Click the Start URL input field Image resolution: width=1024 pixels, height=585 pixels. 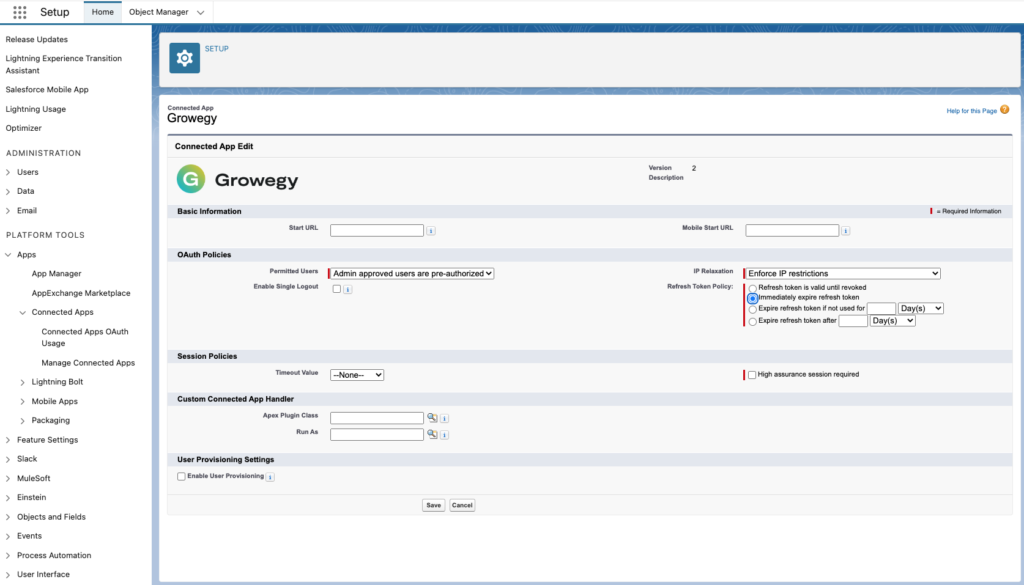pyautogui.click(x=377, y=230)
